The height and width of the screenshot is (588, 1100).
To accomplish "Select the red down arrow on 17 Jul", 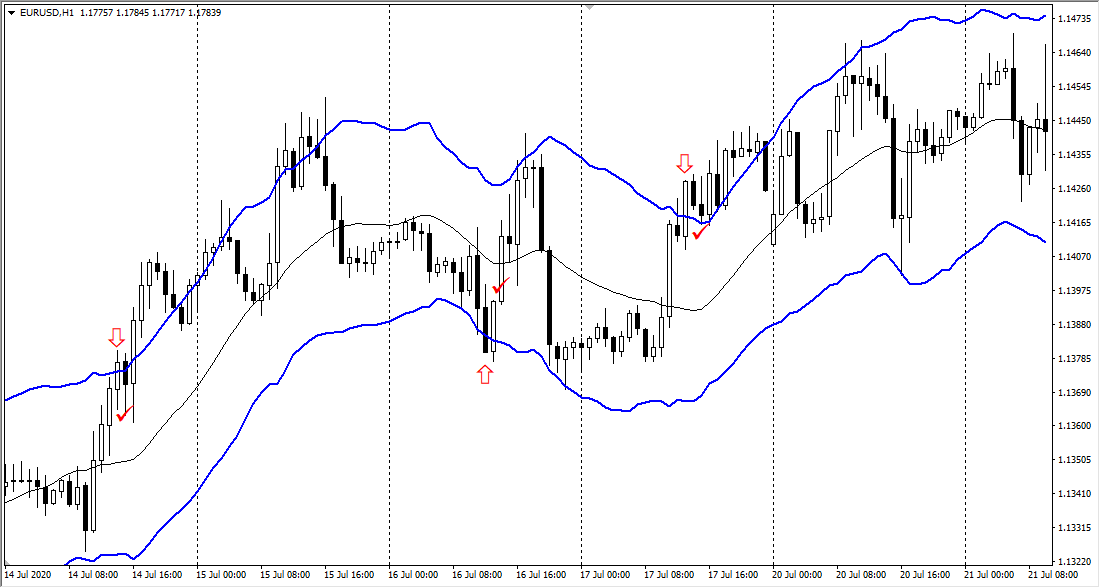I will pyautogui.click(x=684, y=163).
